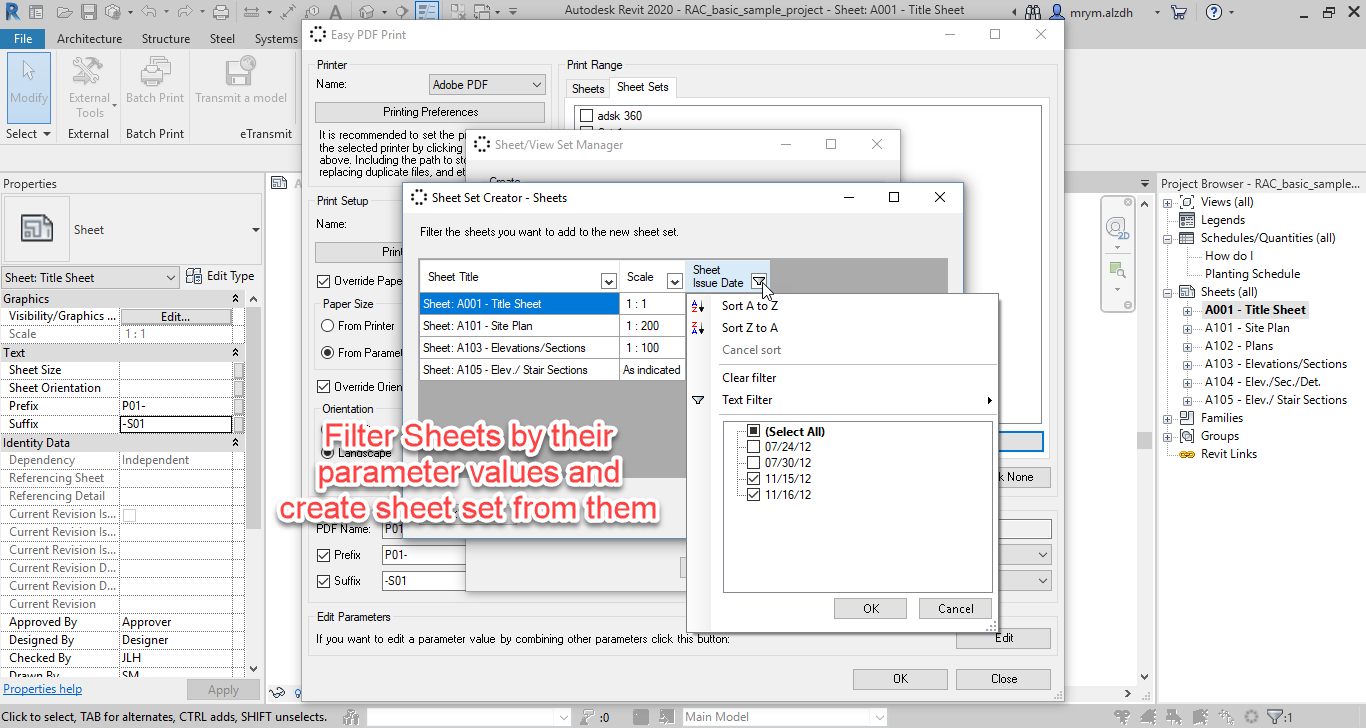Click the Edit button under Edit Parameters
The image size is (1366, 728).
click(1003, 638)
